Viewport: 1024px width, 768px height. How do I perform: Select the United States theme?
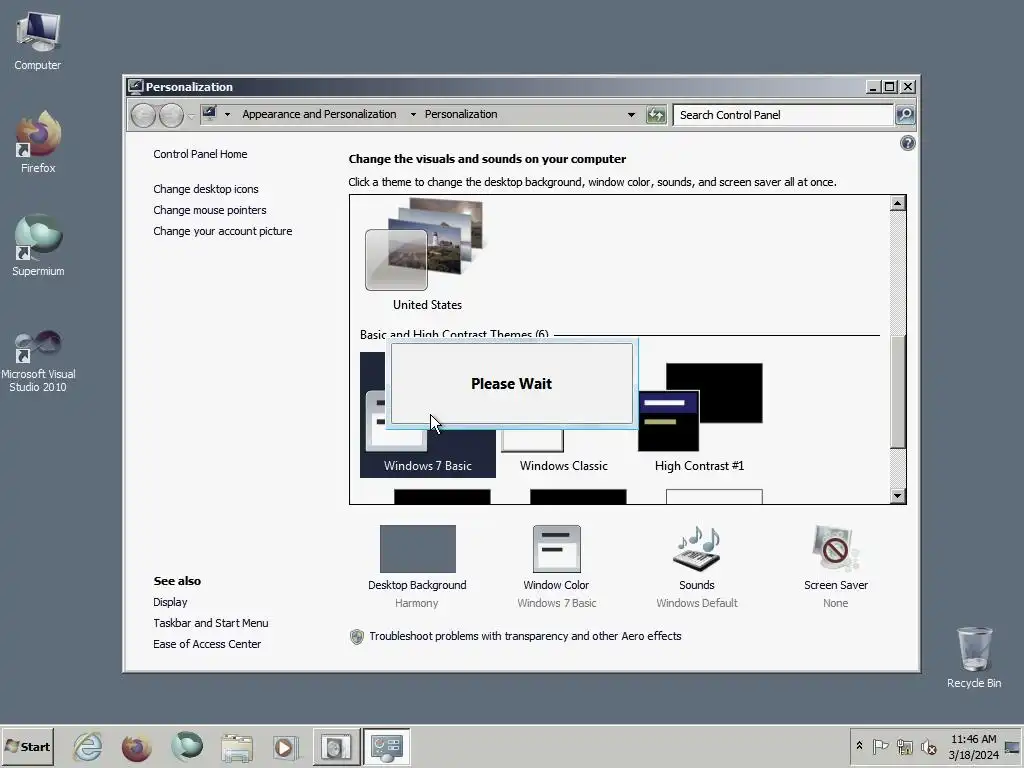[x=427, y=256]
